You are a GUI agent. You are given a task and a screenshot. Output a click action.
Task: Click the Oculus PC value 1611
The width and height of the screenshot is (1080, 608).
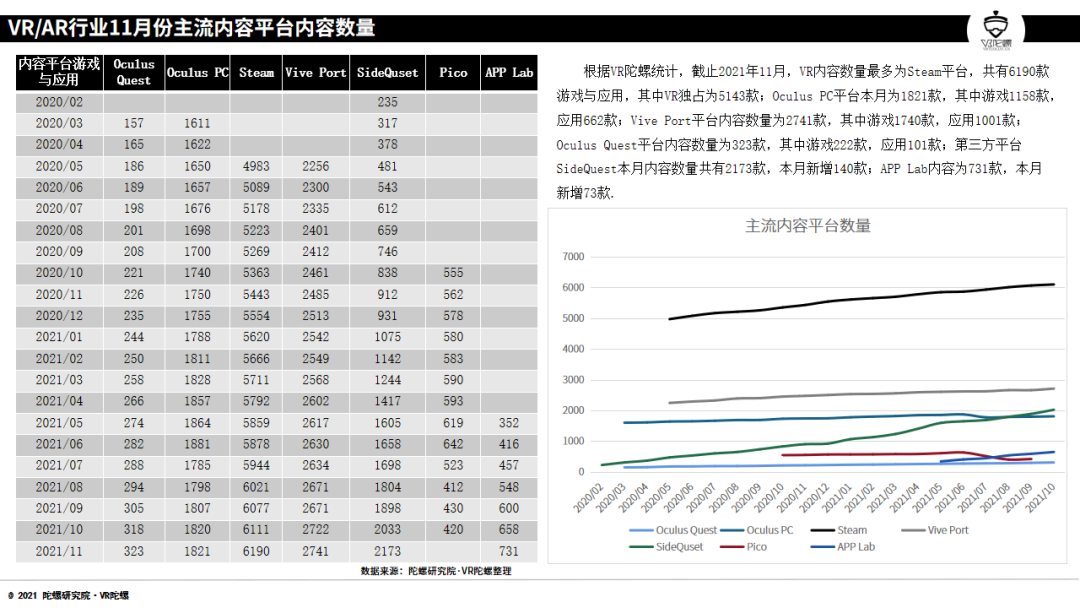(197, 123)
